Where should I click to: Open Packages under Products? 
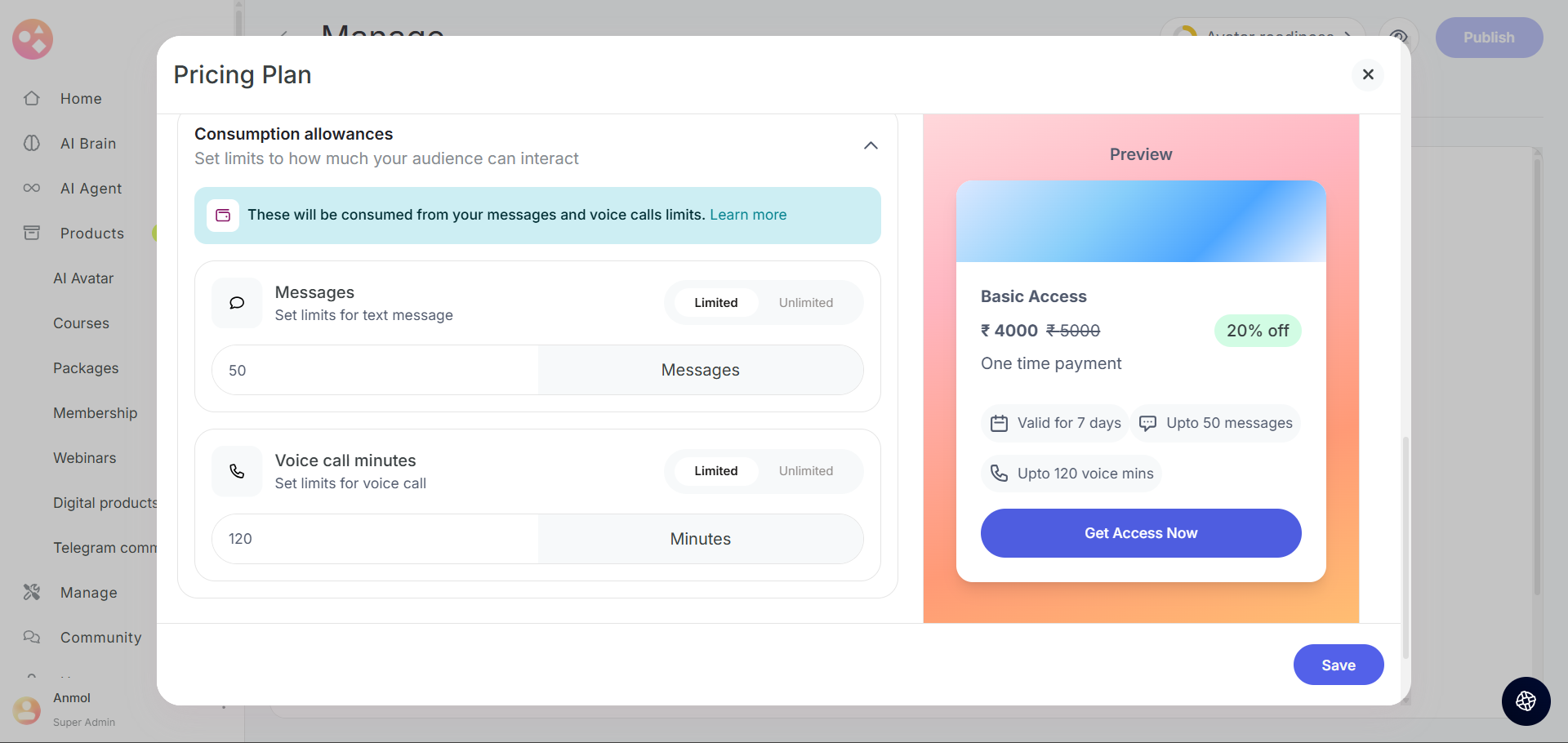[x=86, y=368]
